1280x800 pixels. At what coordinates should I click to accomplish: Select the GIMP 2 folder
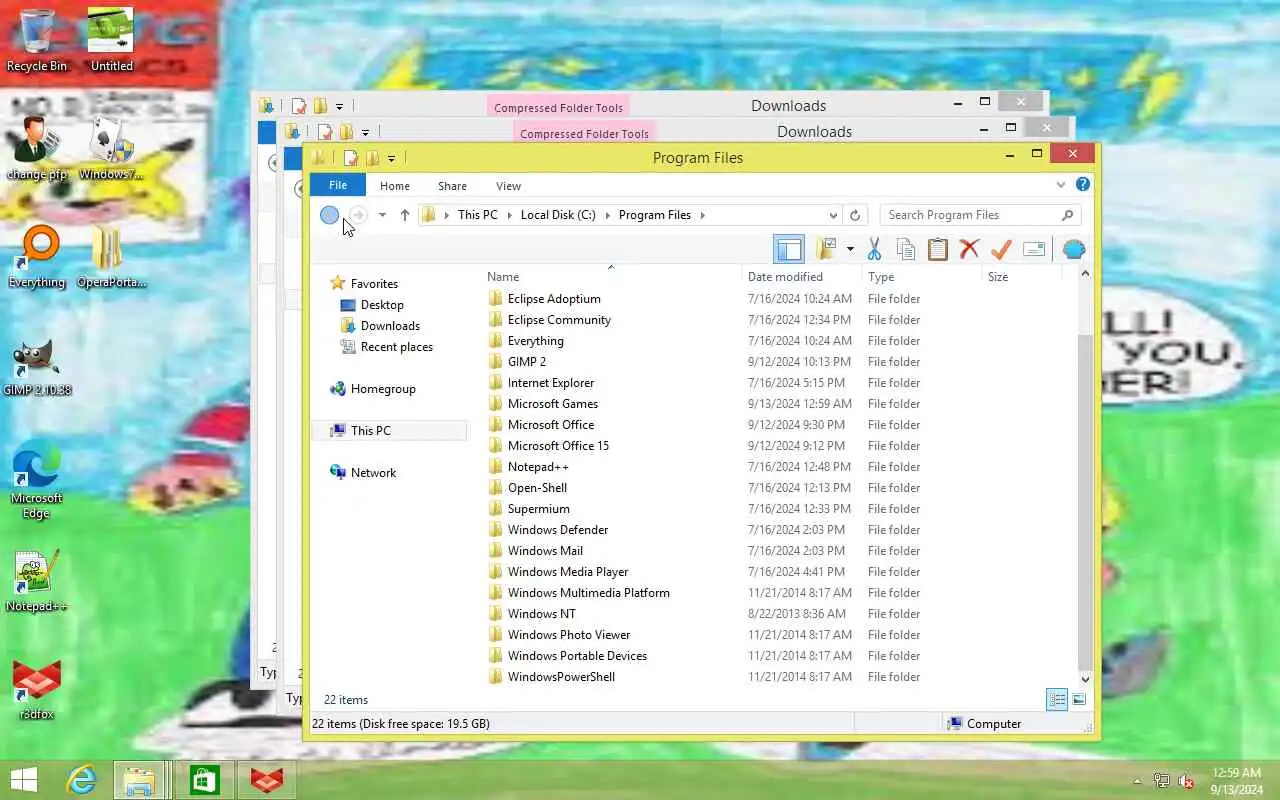click(527, 362)
